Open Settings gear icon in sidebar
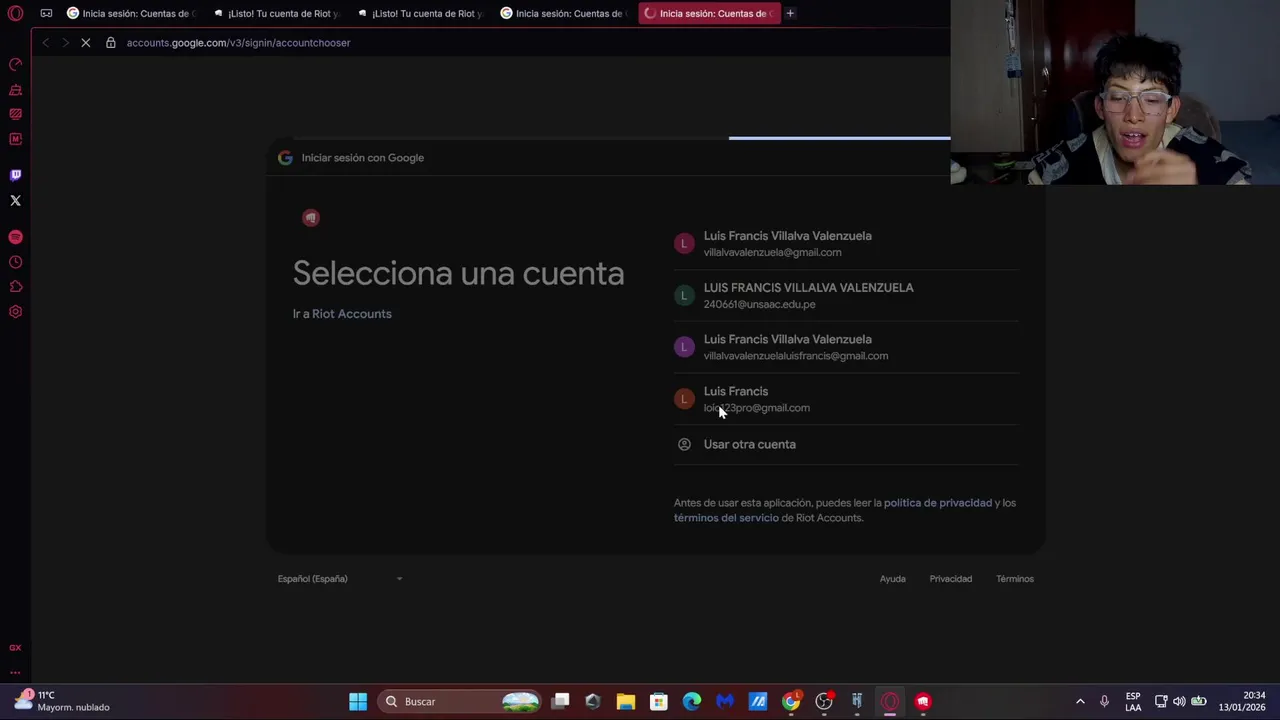 15,312
